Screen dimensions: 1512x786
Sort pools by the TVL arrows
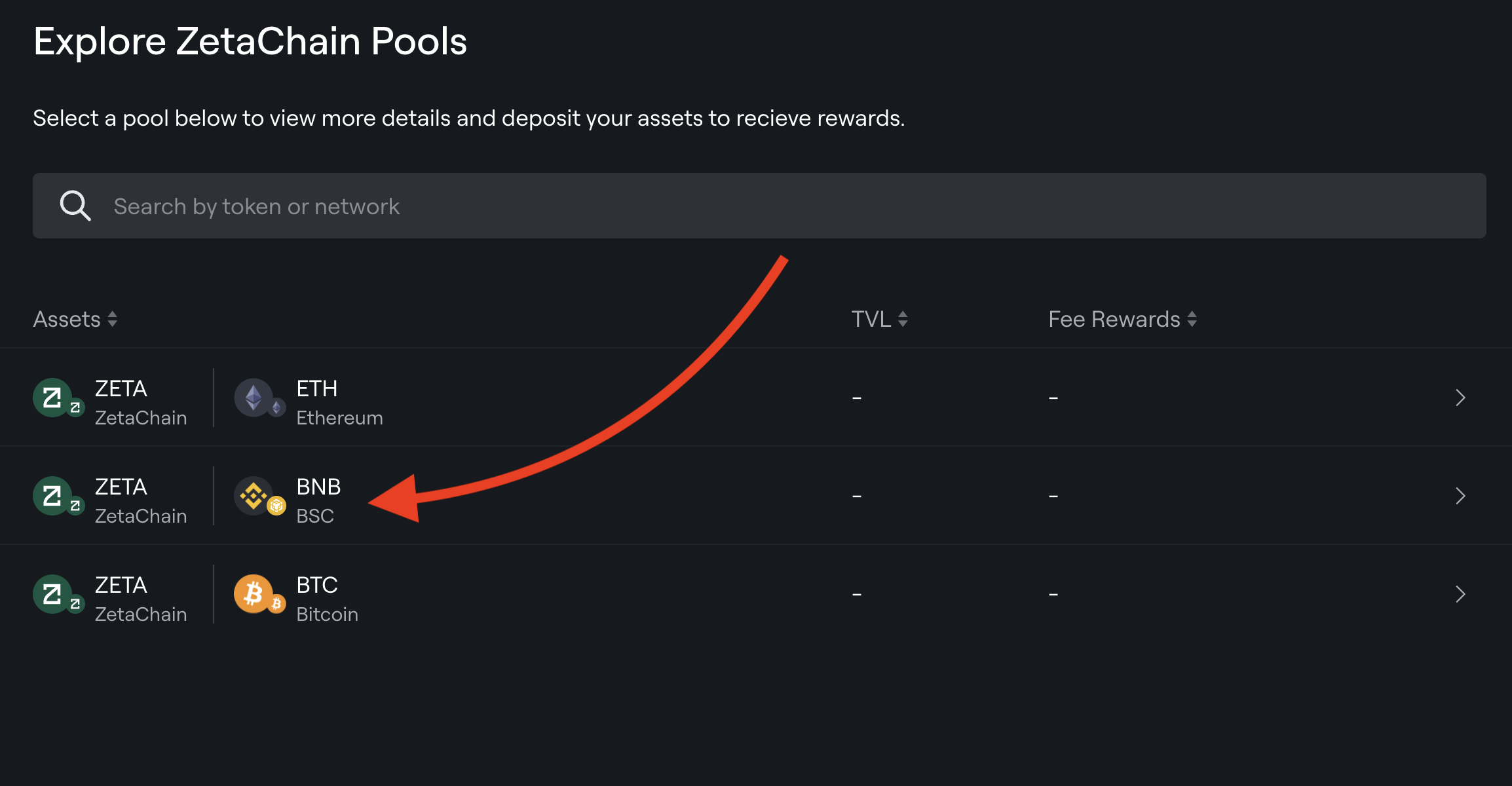(903, 319)
